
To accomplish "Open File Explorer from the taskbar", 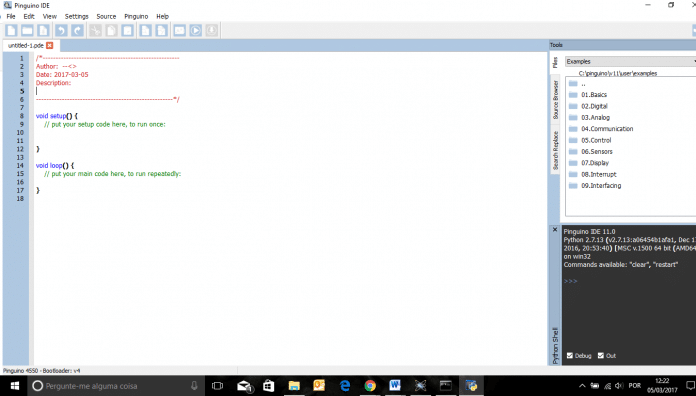I will click(294, 386).
